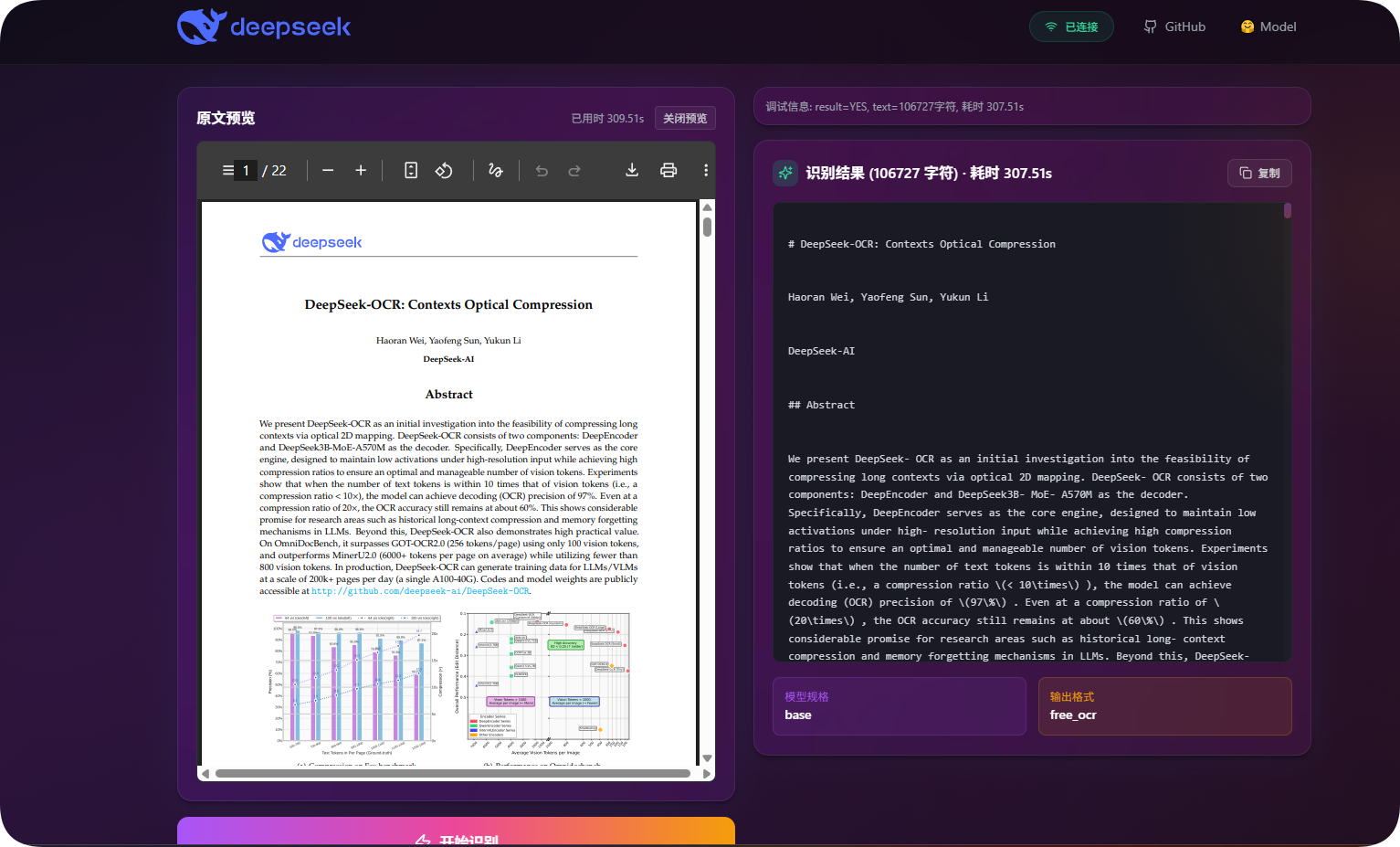The height and width of the screenshot is (847, 1400).
Task: Click the PDF scroll up arrow
Action: 707,207
